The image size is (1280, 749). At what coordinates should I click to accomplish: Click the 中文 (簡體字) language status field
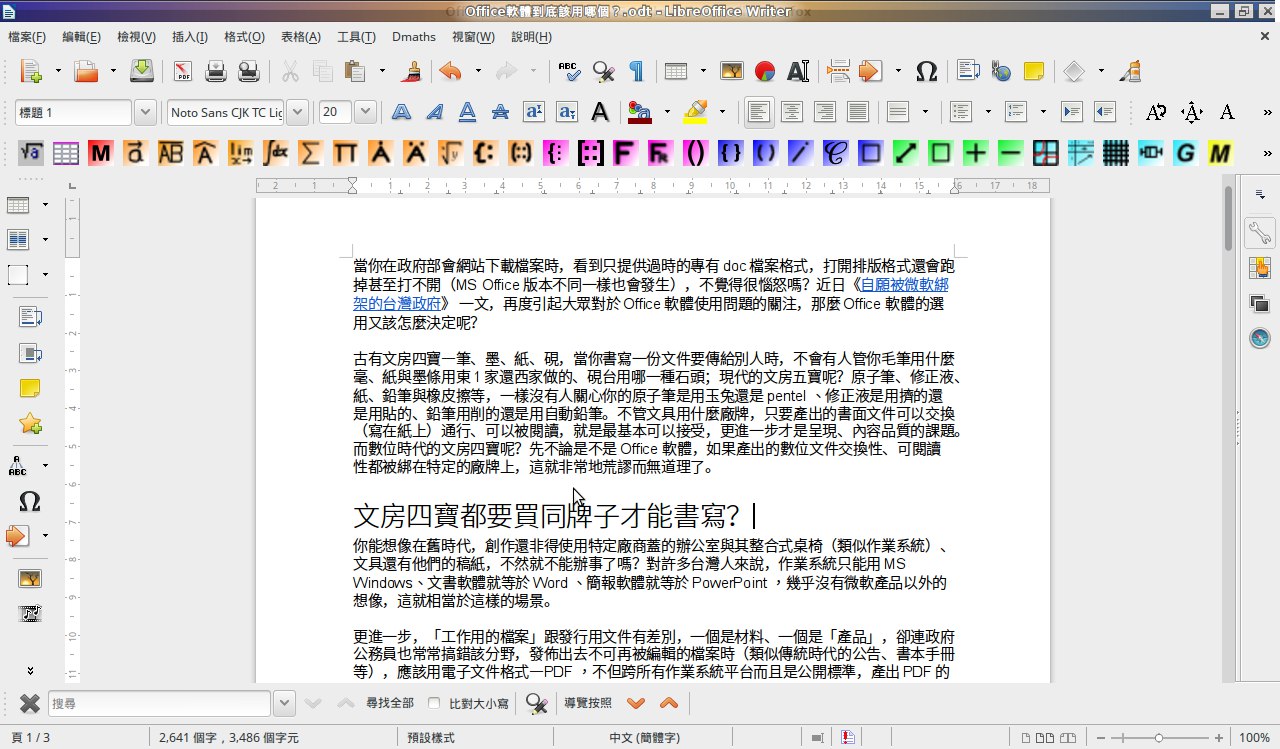645,738
